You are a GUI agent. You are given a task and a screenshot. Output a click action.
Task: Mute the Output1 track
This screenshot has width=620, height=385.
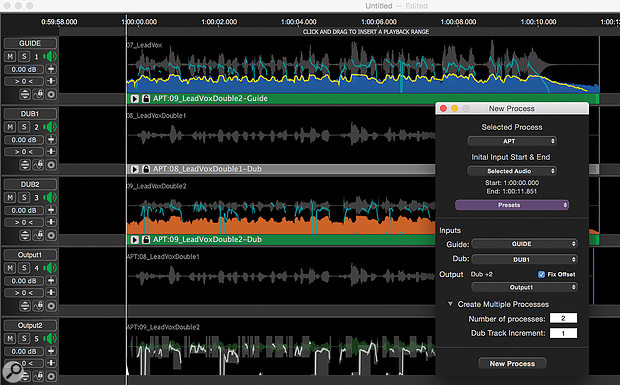(x=10, y=268)
